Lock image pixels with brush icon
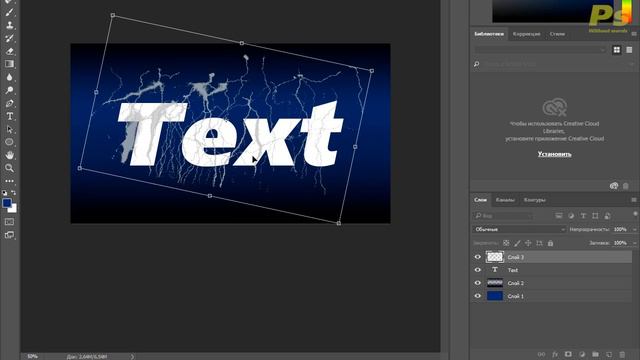The image size is (640, 360). coord(517,243)
